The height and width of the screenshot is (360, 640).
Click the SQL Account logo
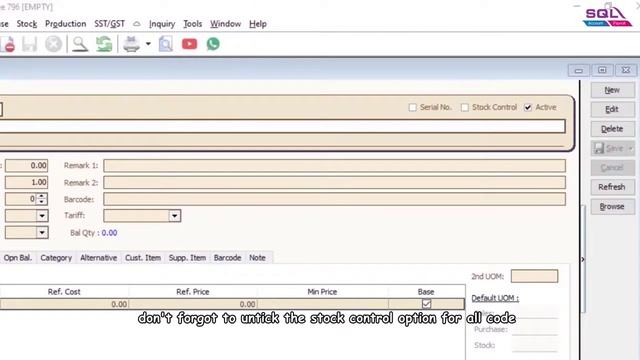pos(607,16)
